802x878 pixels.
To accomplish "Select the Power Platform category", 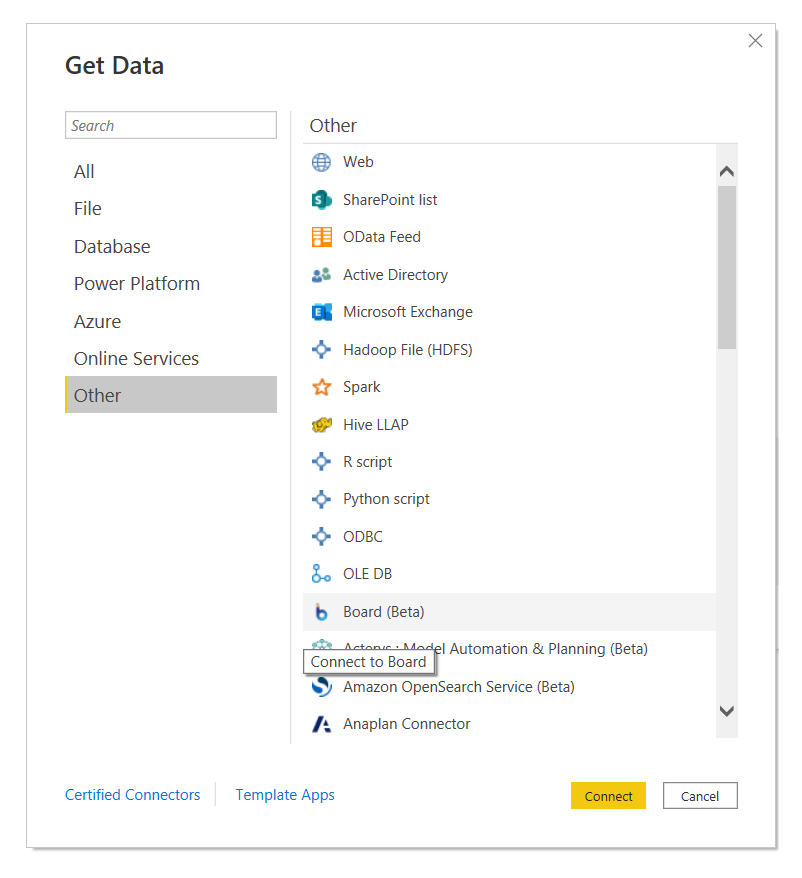I will point(171,283).
